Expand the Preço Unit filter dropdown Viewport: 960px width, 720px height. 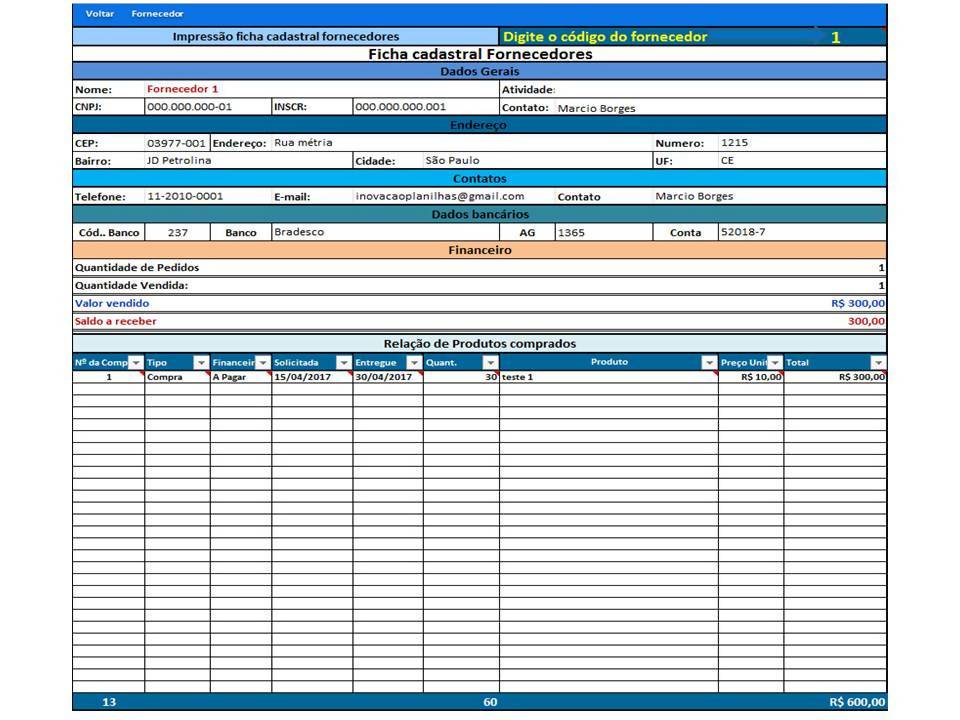pos(775,363)
